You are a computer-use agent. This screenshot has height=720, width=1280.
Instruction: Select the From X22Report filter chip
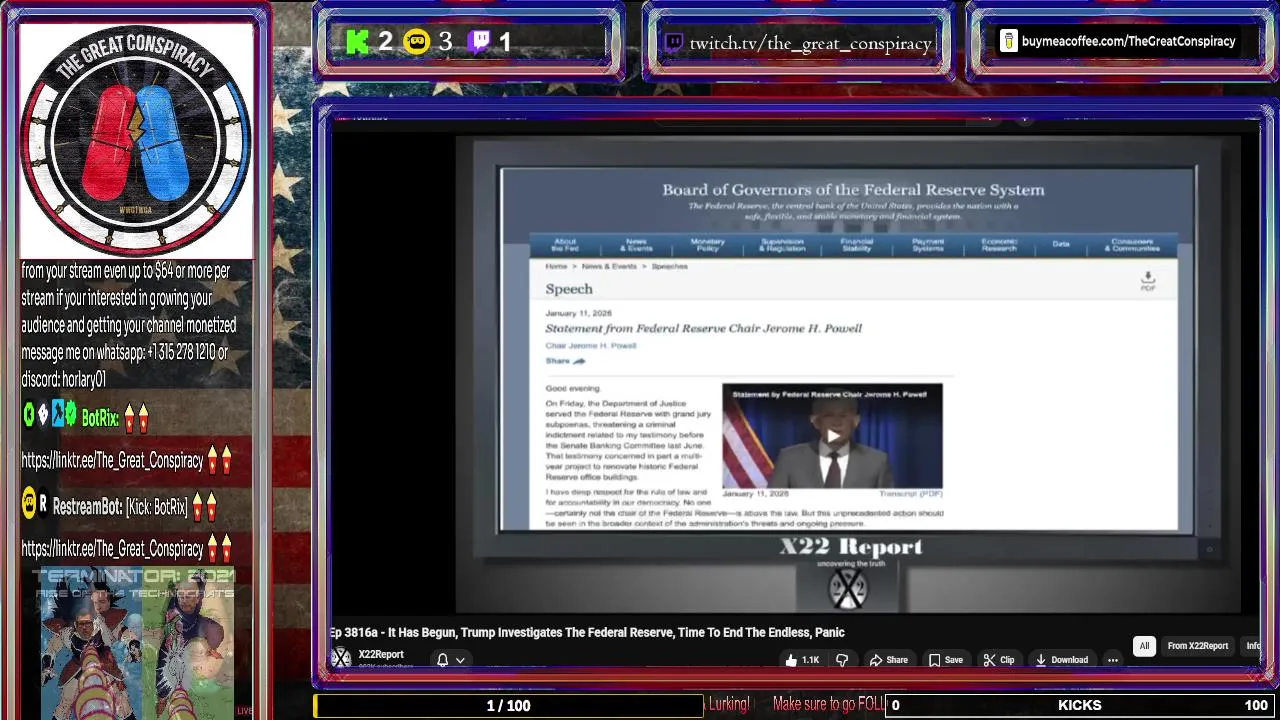click(x=1197, y=646)
